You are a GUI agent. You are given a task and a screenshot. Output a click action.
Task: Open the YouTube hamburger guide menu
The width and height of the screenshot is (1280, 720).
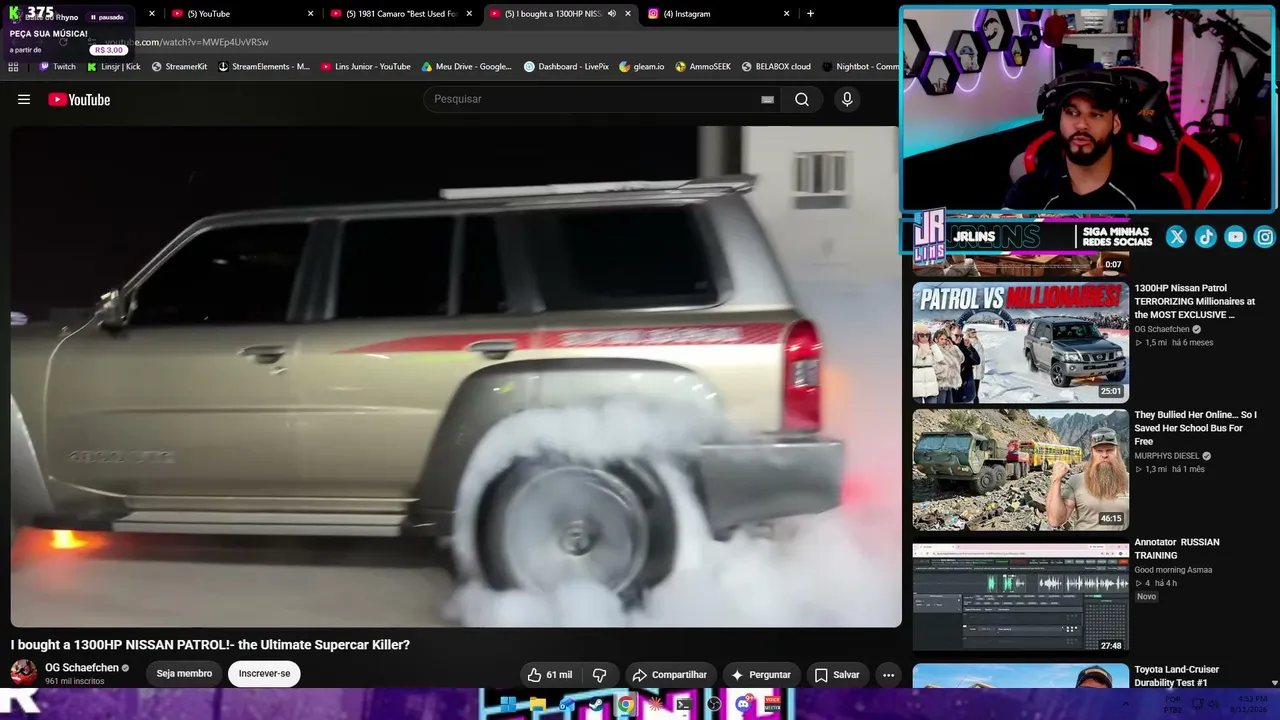pos(24,99)
